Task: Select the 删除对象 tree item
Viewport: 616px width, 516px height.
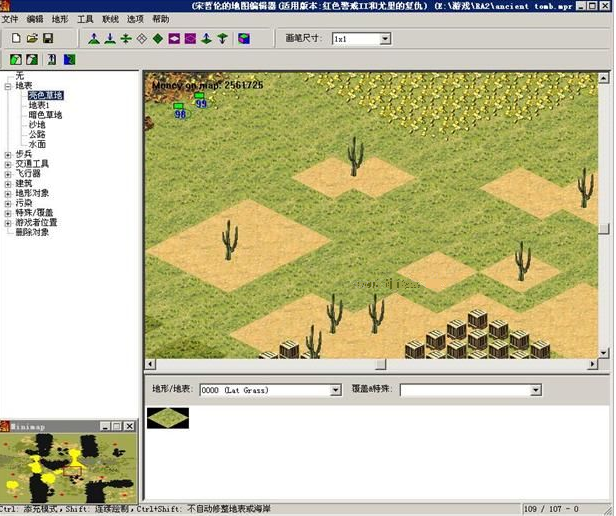Action: point(32,233)
